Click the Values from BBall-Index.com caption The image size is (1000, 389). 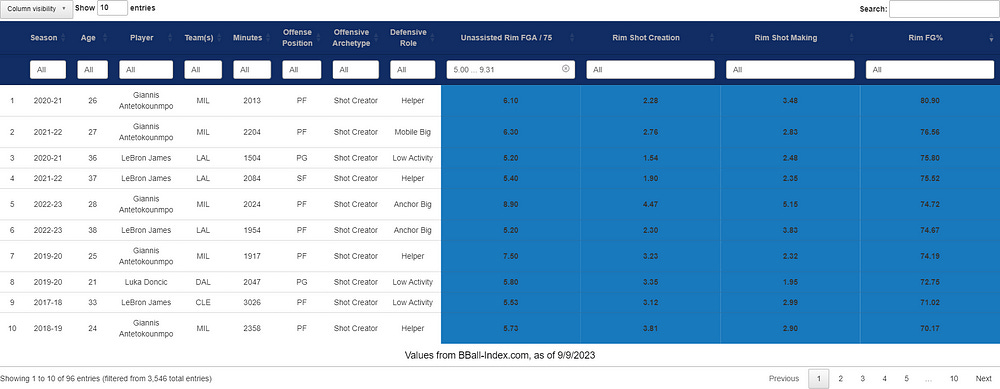tap(500, 355)
